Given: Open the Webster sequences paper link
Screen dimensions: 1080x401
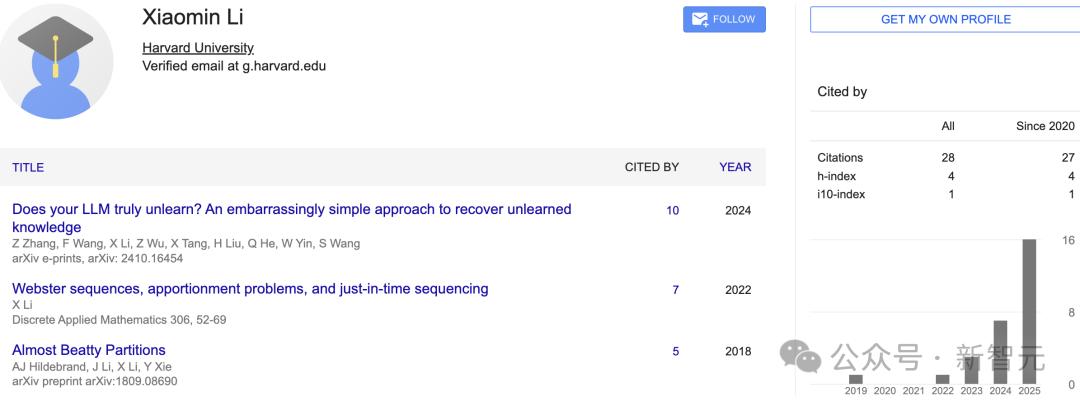Looking at the screenshot, I should [250, 289].
